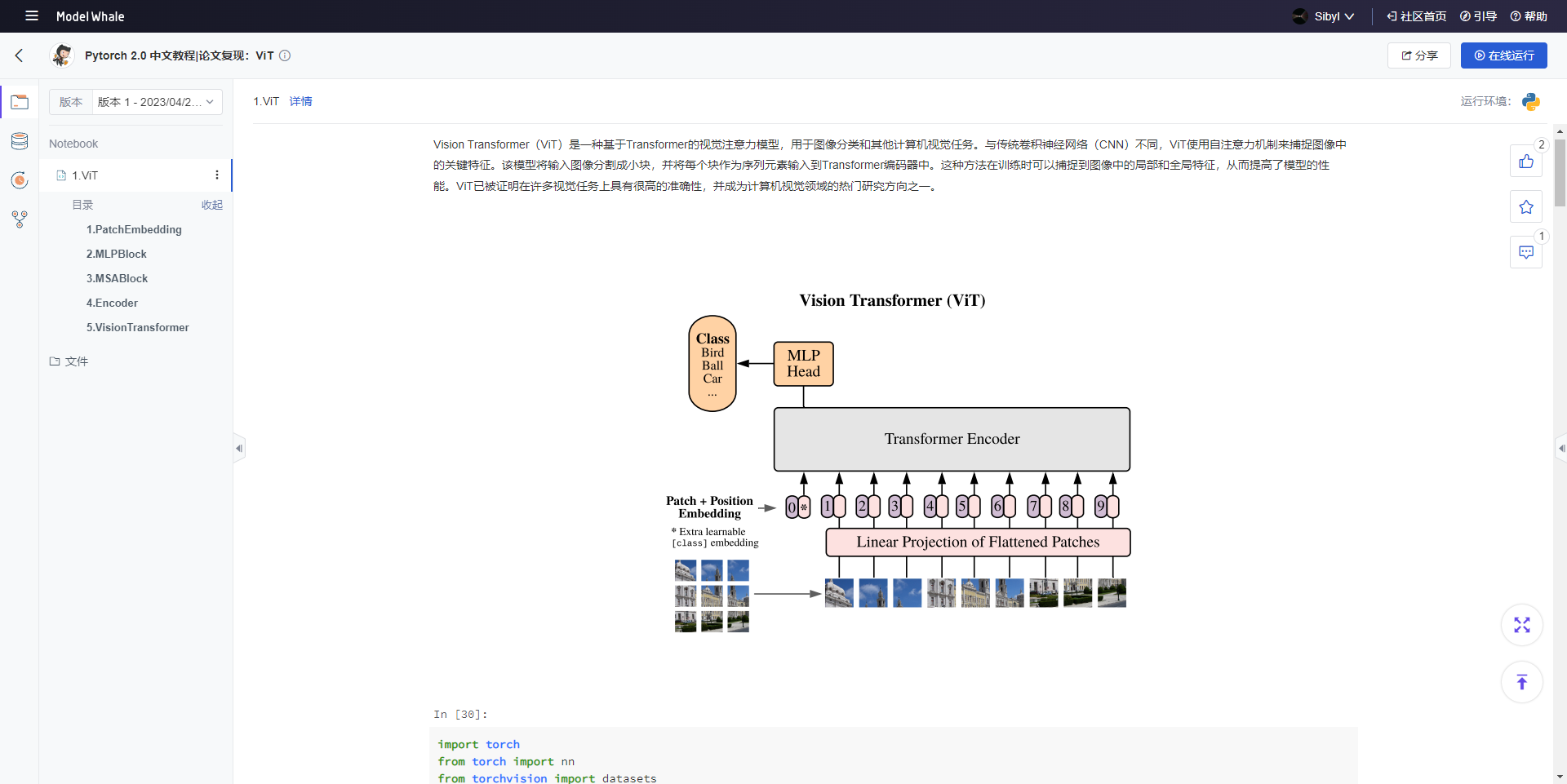This screenshot has width=1567, height=784.
Task: Open the 1.ViT three-dot options menu
Action: coord(216,175)
